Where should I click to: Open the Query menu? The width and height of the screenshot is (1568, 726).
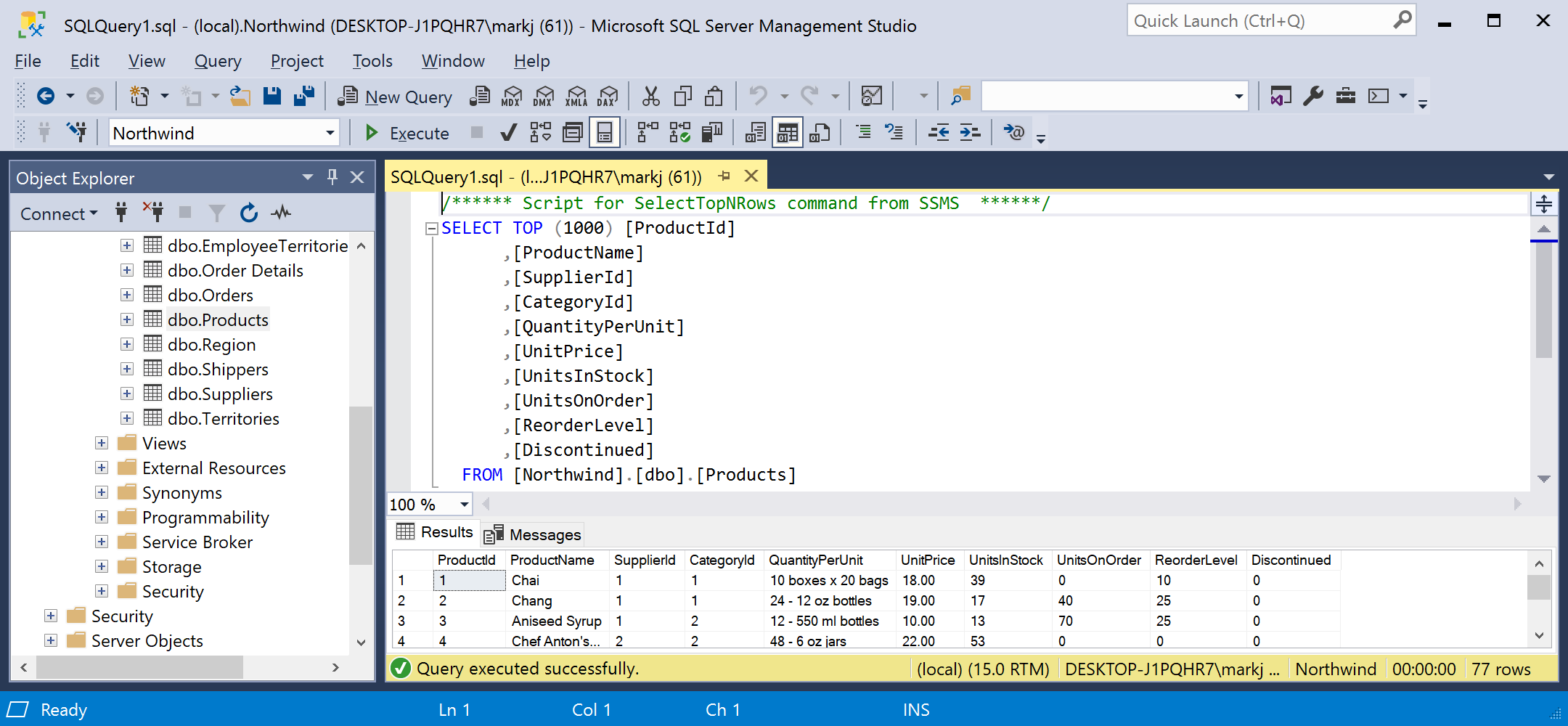(217, 61)
